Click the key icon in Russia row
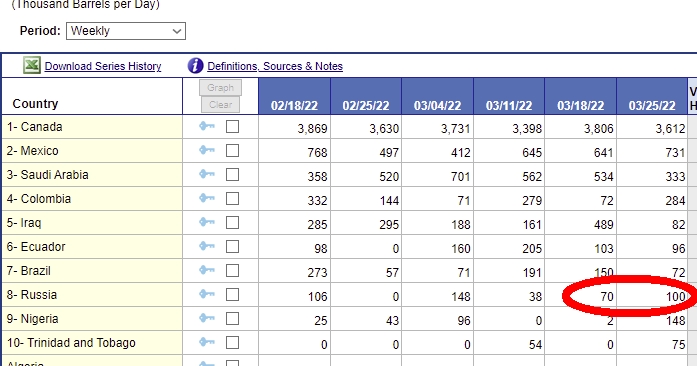 pos(207,294)
